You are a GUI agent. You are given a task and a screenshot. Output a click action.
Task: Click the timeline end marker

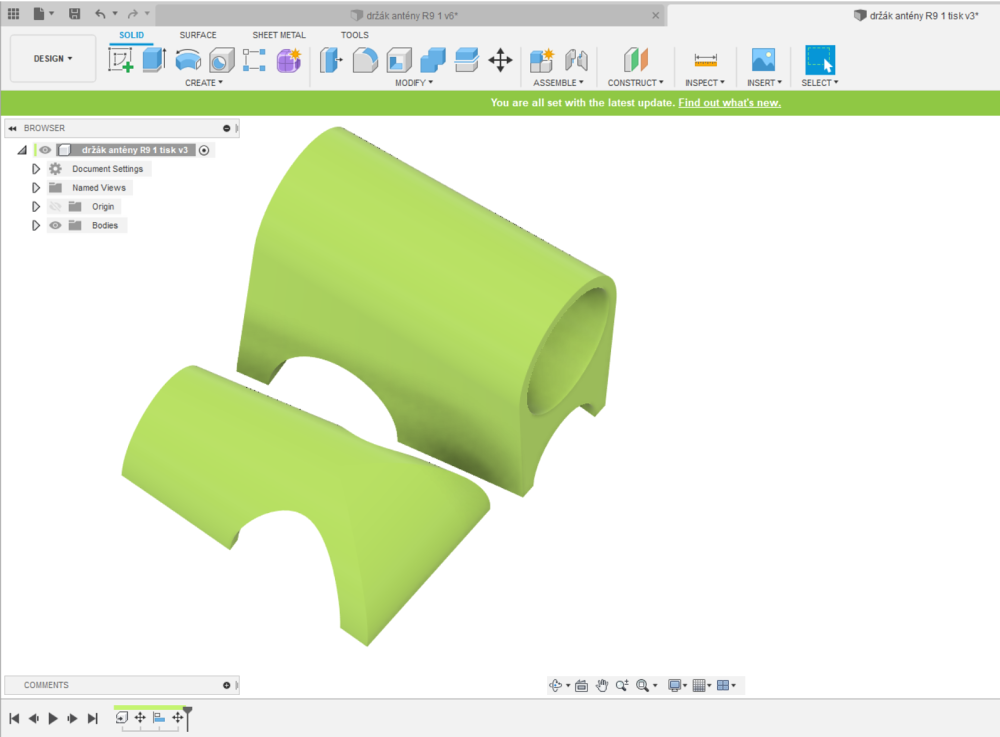tap(187, 714)
